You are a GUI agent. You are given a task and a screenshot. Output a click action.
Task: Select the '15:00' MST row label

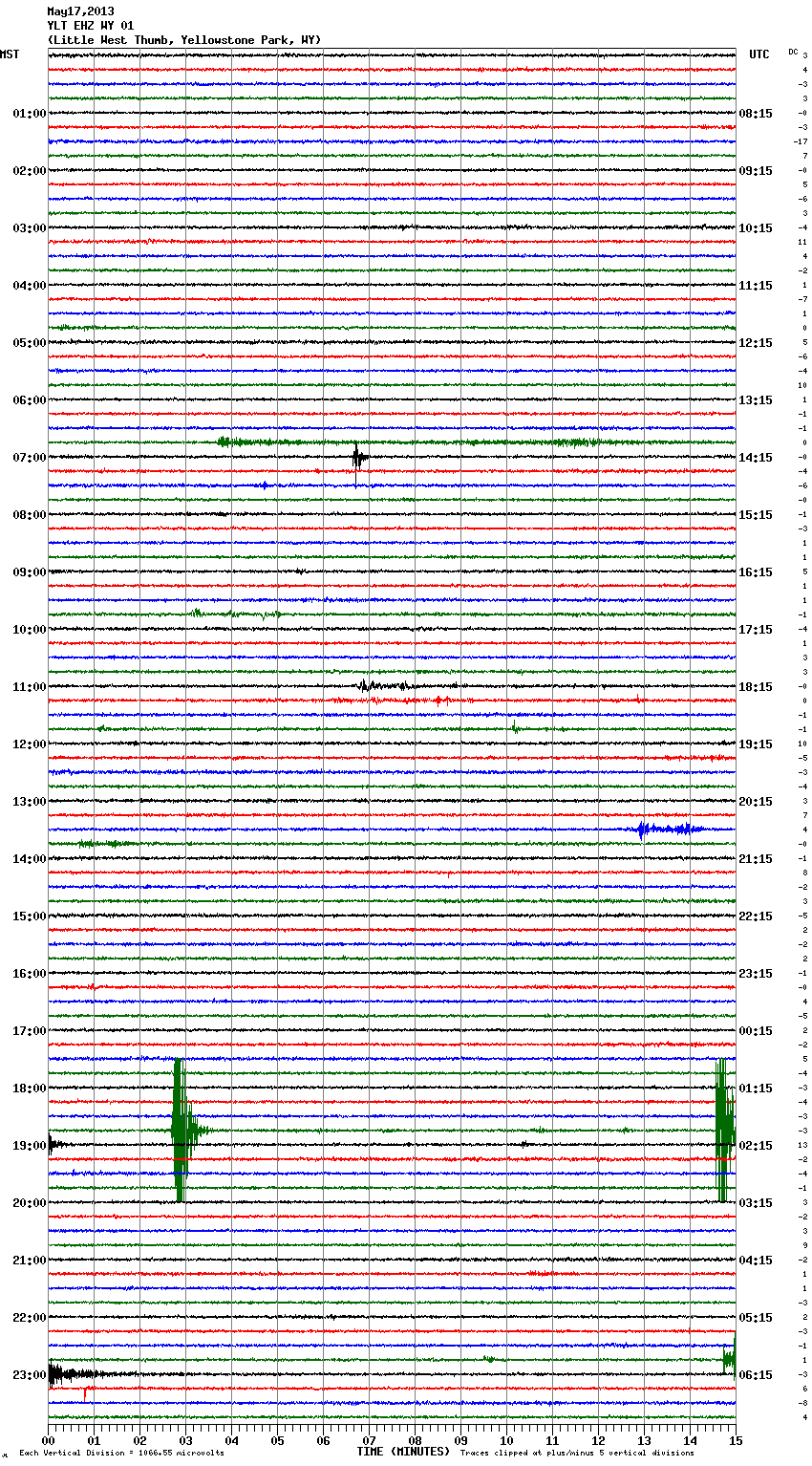point(30,916)
